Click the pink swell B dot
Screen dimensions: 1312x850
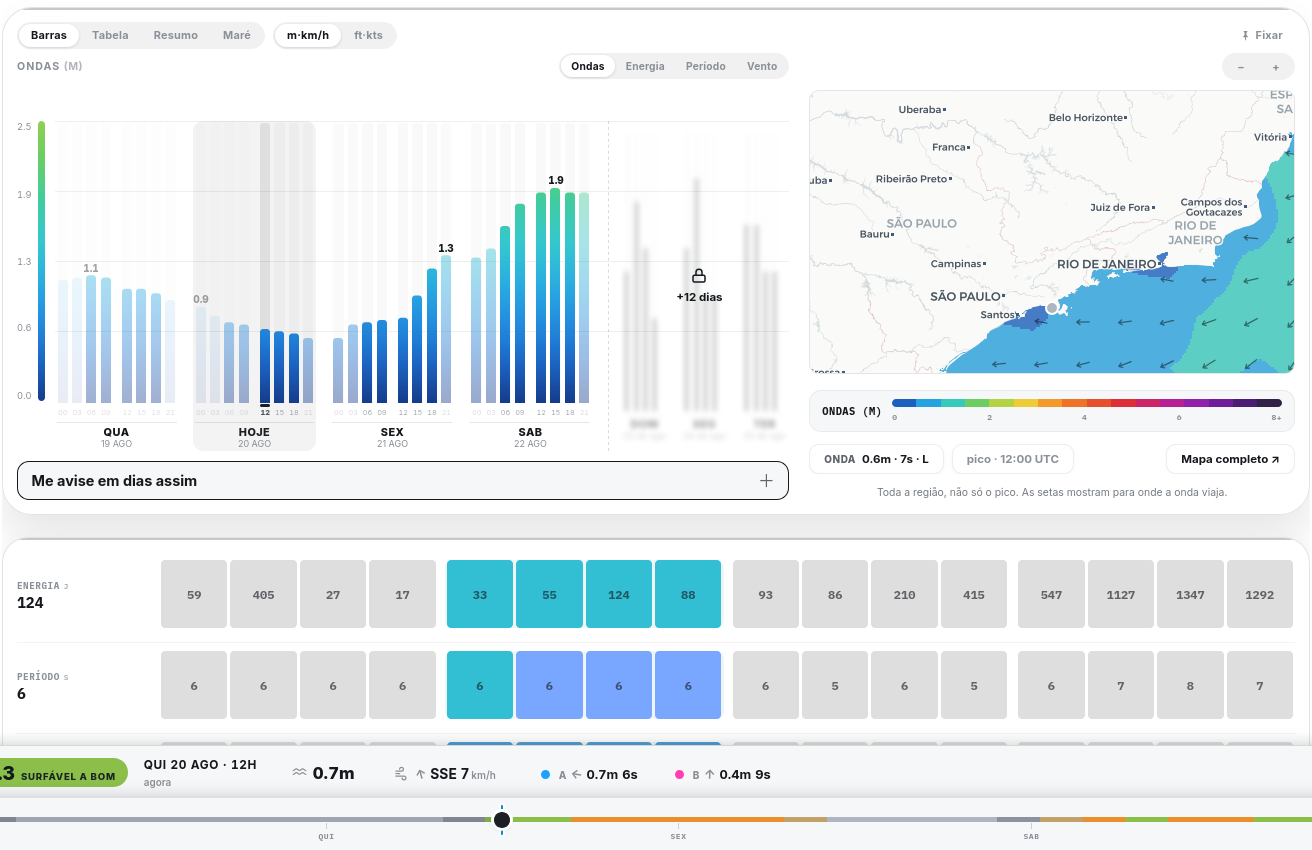pyautogui.click(x=679, y=774)
